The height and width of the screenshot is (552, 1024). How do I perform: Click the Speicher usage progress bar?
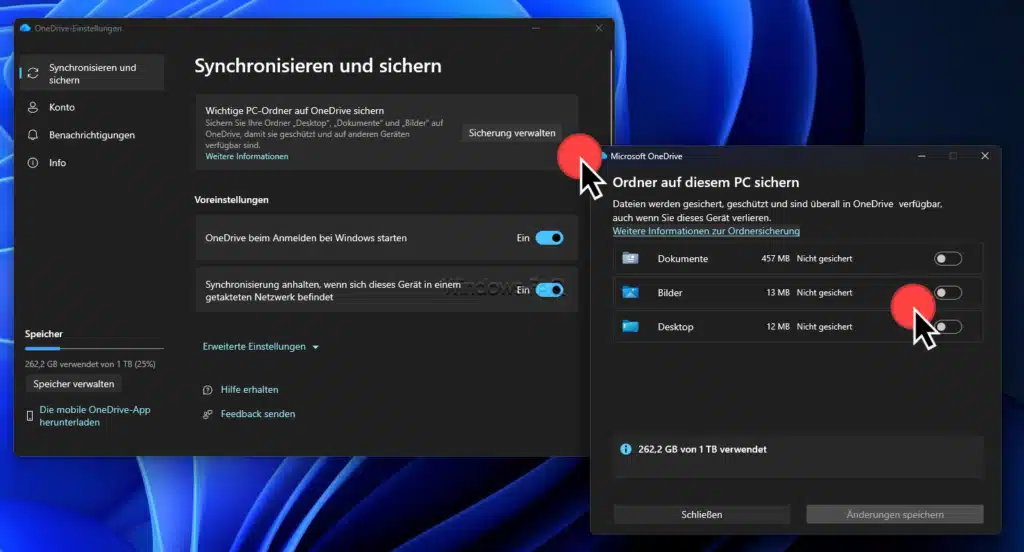tap(94, 348)
